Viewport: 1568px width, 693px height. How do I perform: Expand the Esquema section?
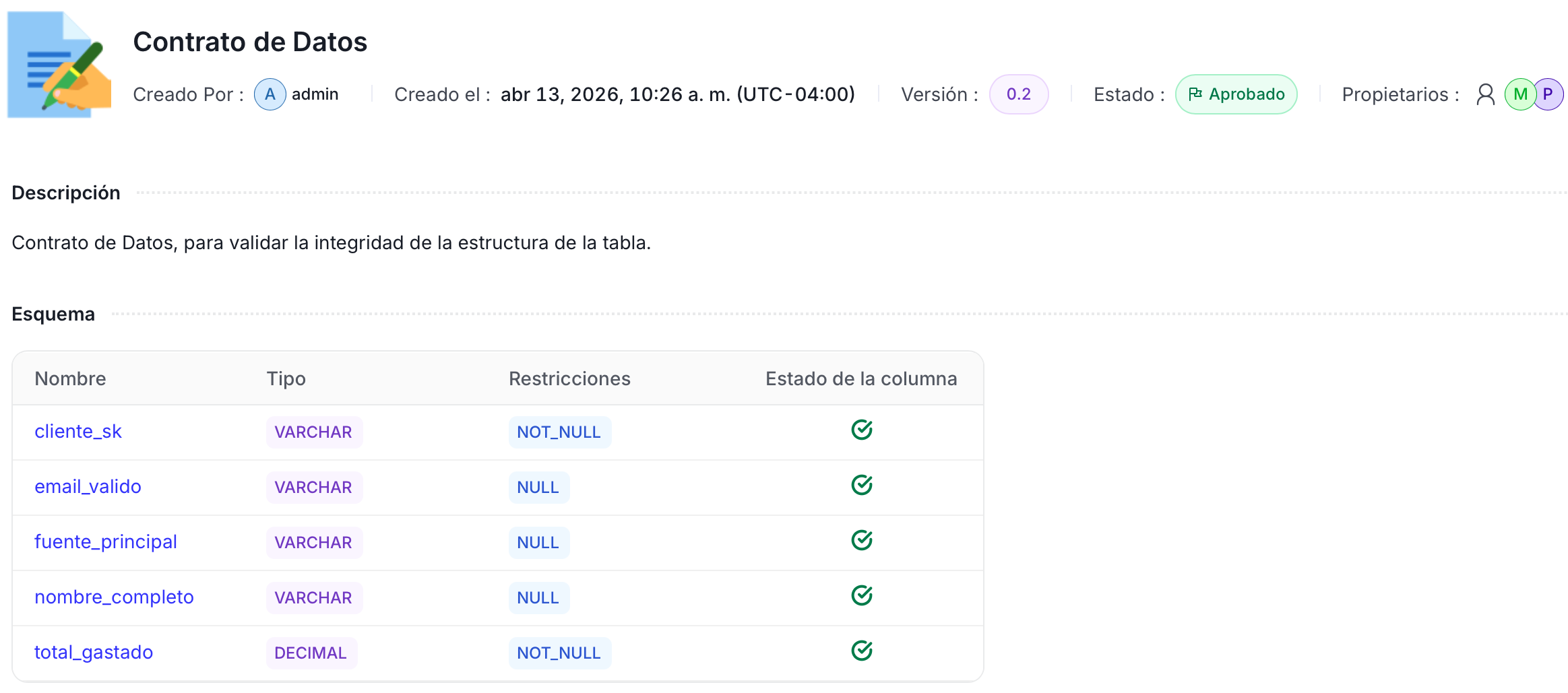pos(53,314)
